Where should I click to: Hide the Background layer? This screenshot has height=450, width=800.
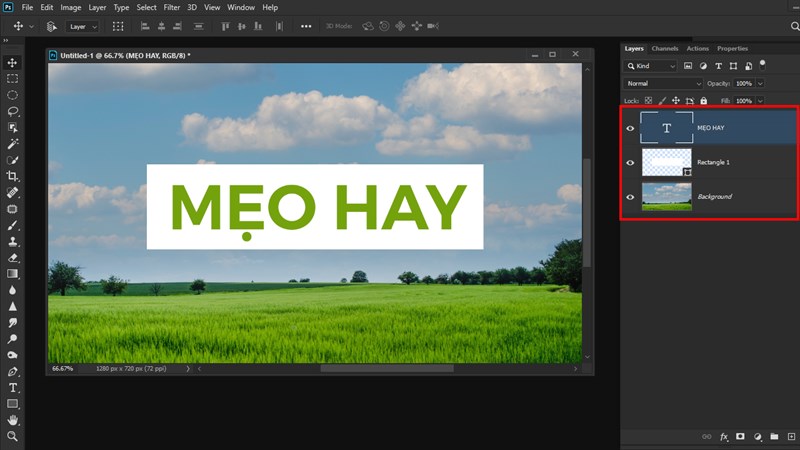pyautogui.click(x=630, y=197)
